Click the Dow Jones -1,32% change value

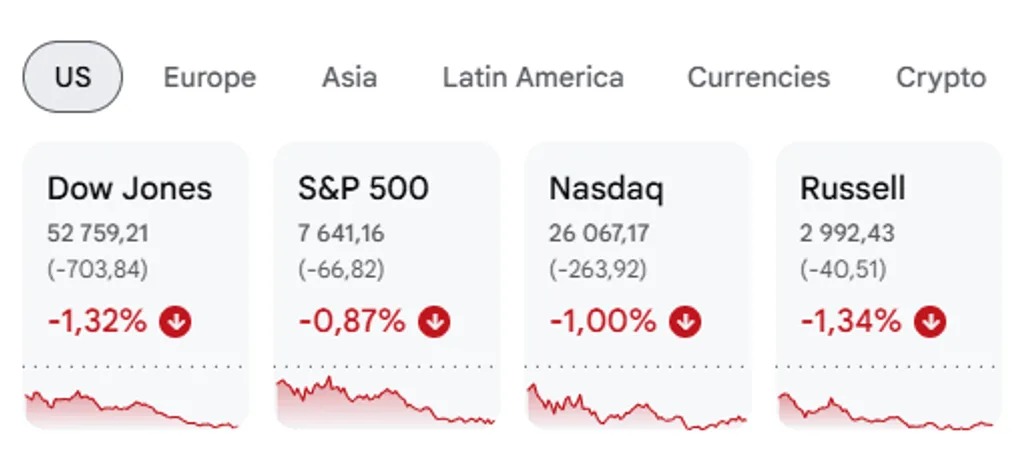(97, 321)
